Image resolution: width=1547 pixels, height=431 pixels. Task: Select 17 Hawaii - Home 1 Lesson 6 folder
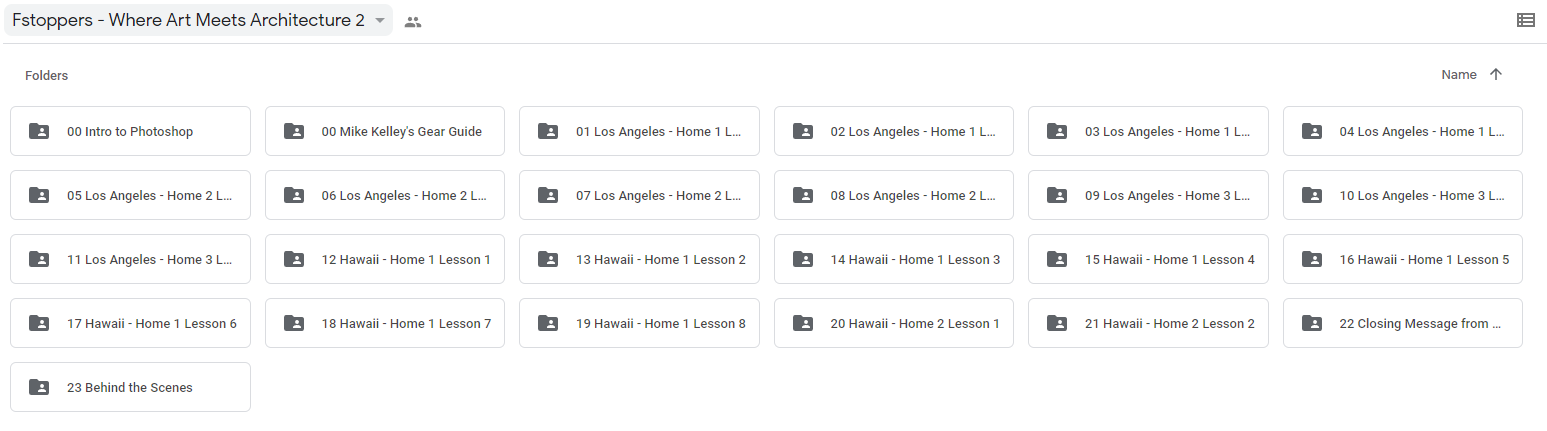[x=130, y=323]
